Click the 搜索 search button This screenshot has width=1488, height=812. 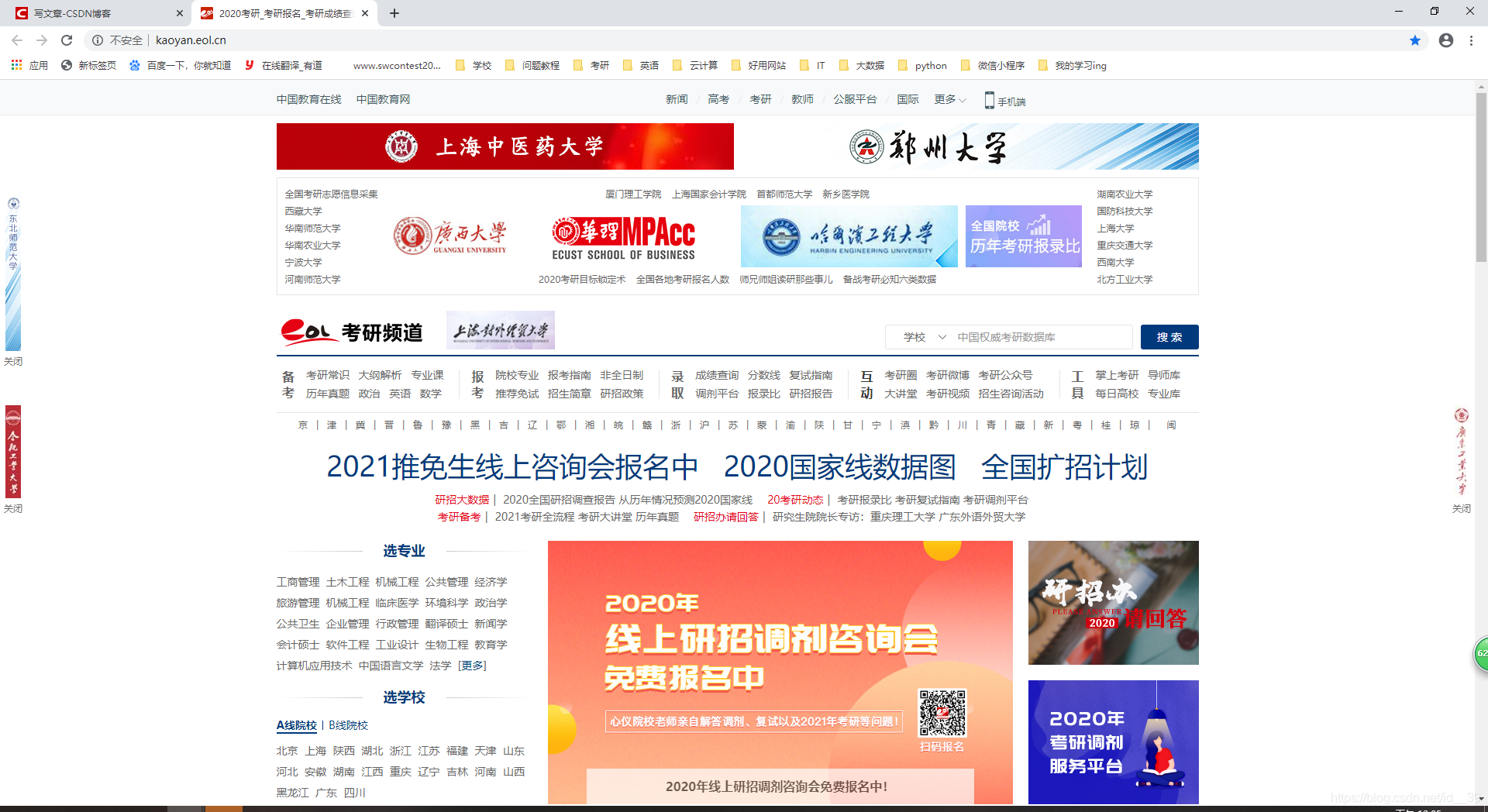(1169, 337)
